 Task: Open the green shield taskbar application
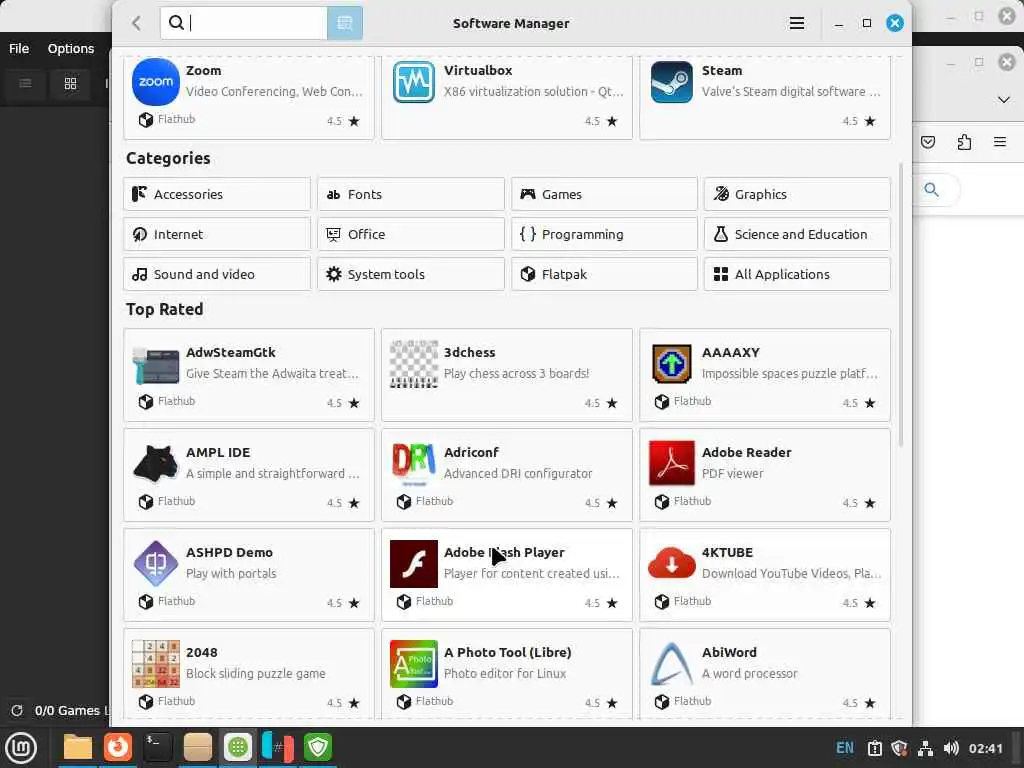[317, 747]
